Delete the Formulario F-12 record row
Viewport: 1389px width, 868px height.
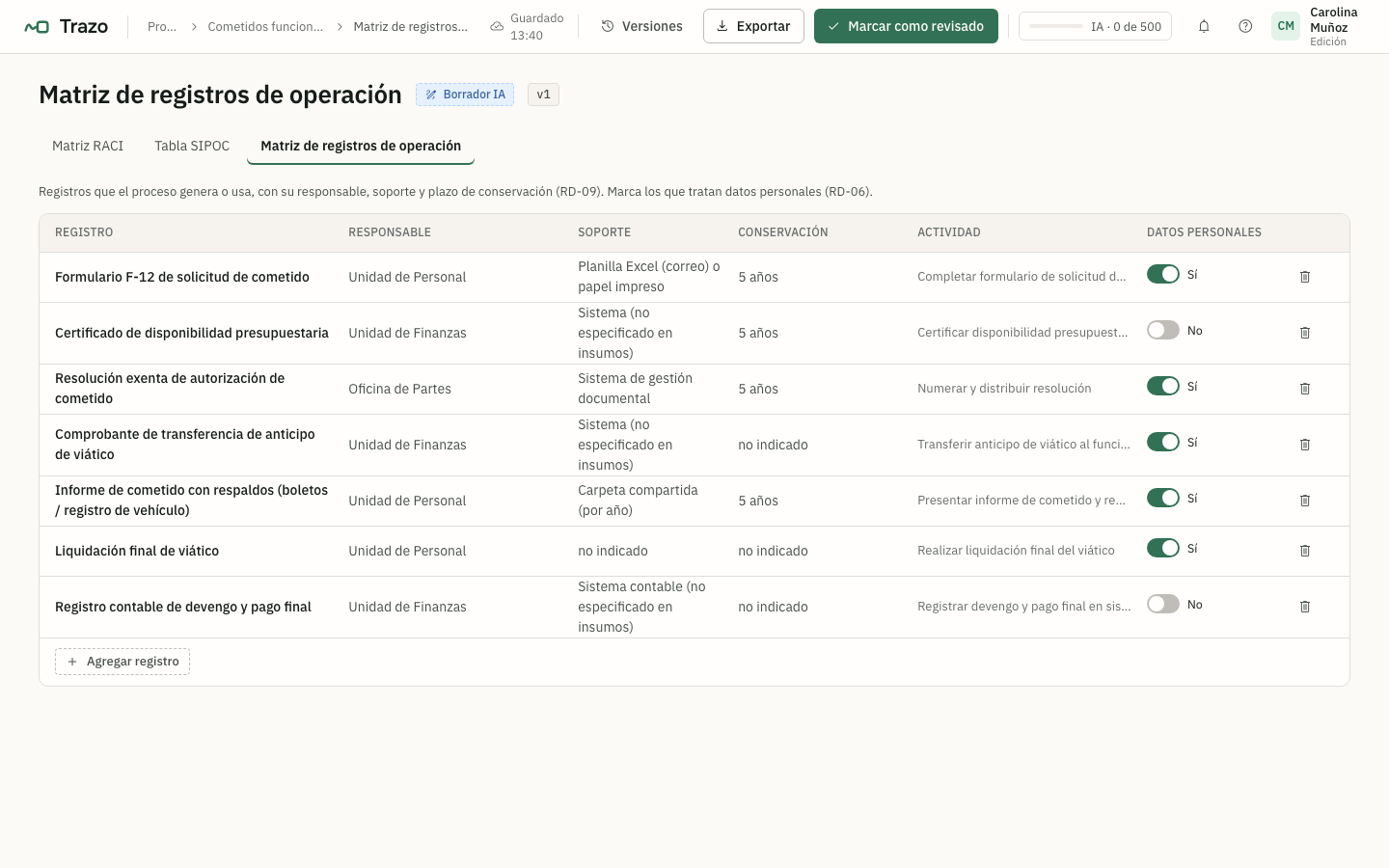coord(1305,277)
